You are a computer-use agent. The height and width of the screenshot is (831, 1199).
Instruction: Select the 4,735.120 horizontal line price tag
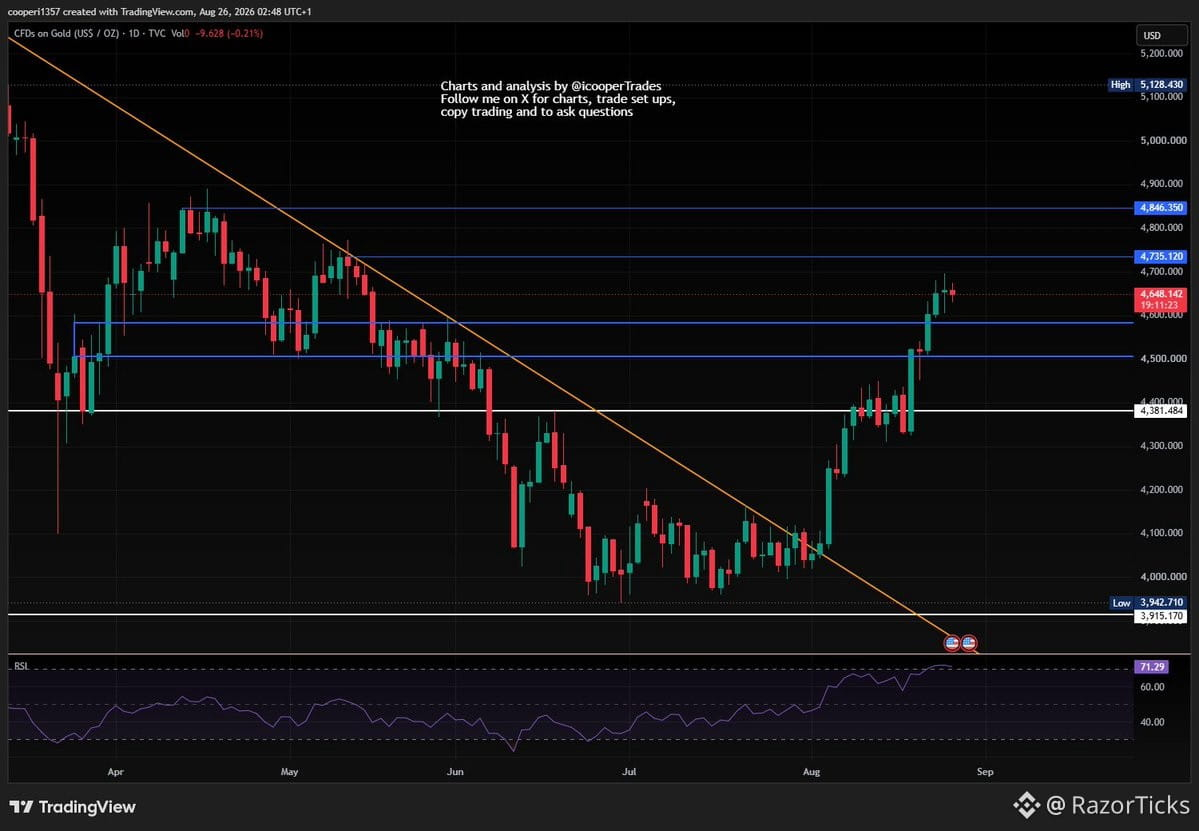(x=1161, y=257)
